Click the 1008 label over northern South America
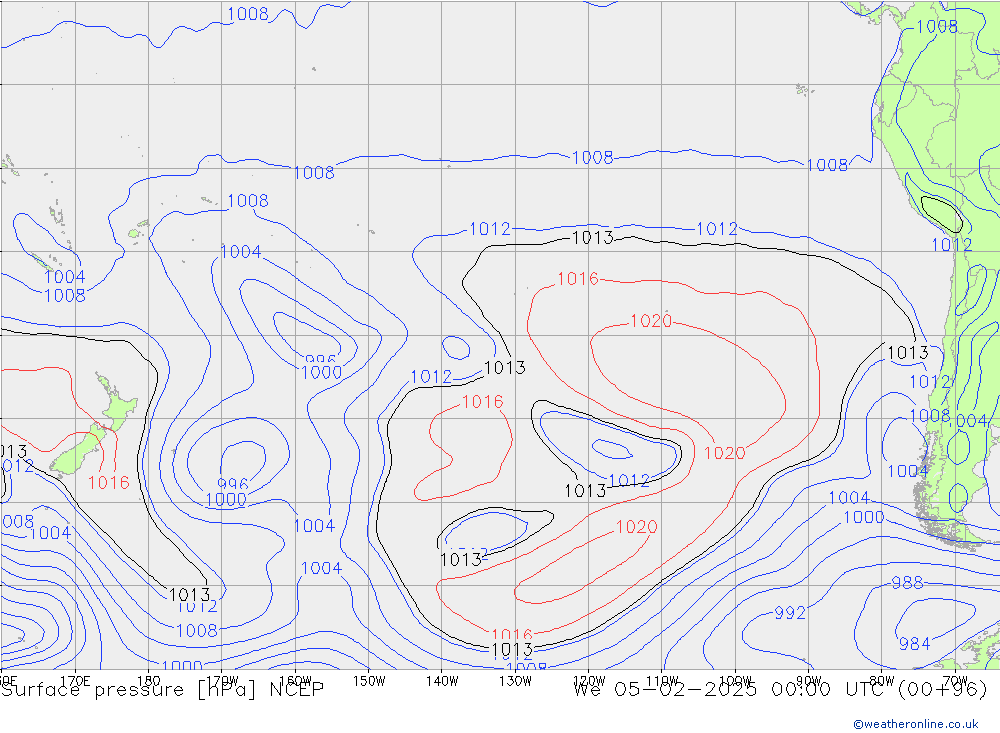 (x=937, y=26)
